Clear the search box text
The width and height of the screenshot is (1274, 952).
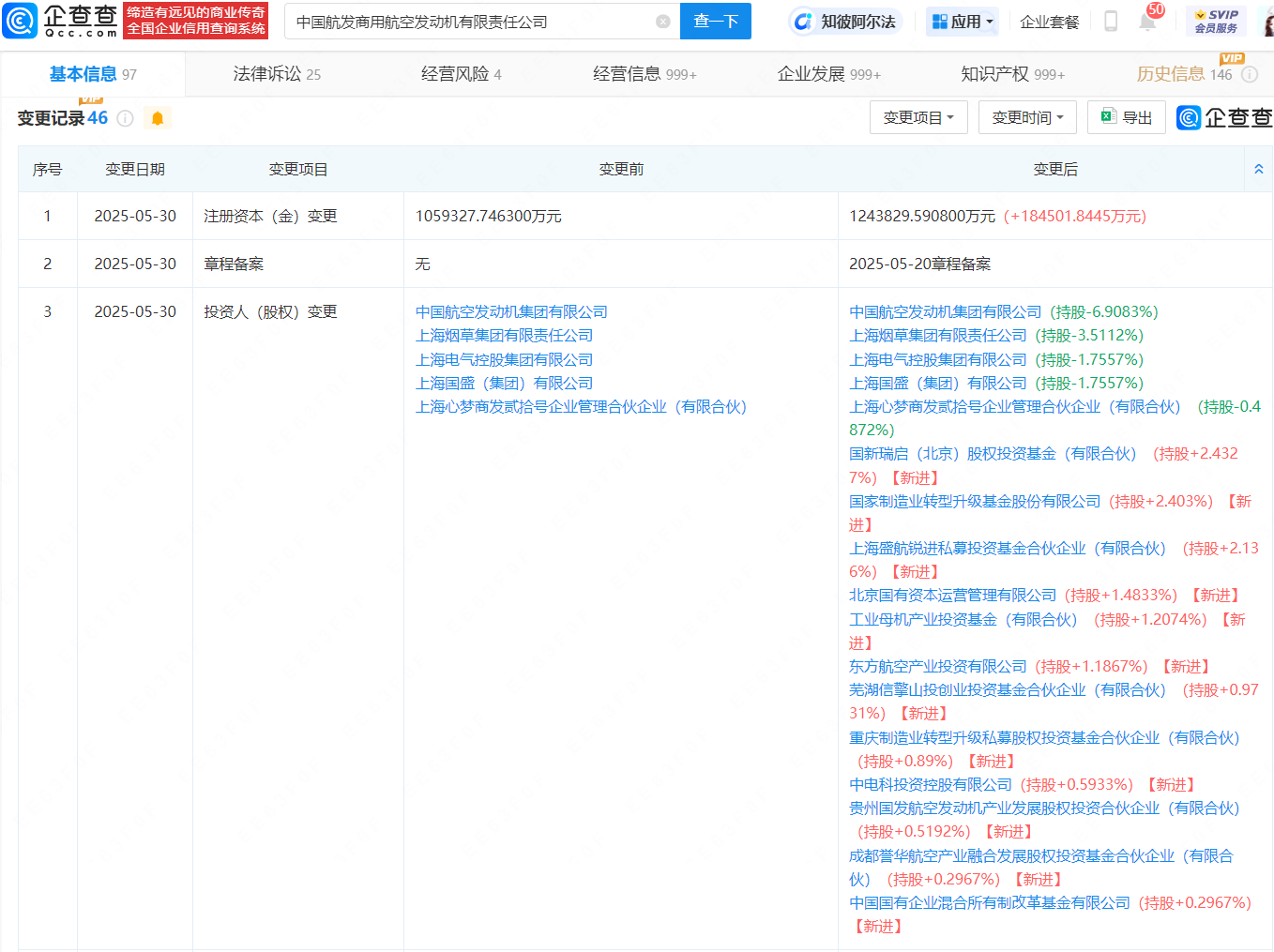[x=662, y=22]
